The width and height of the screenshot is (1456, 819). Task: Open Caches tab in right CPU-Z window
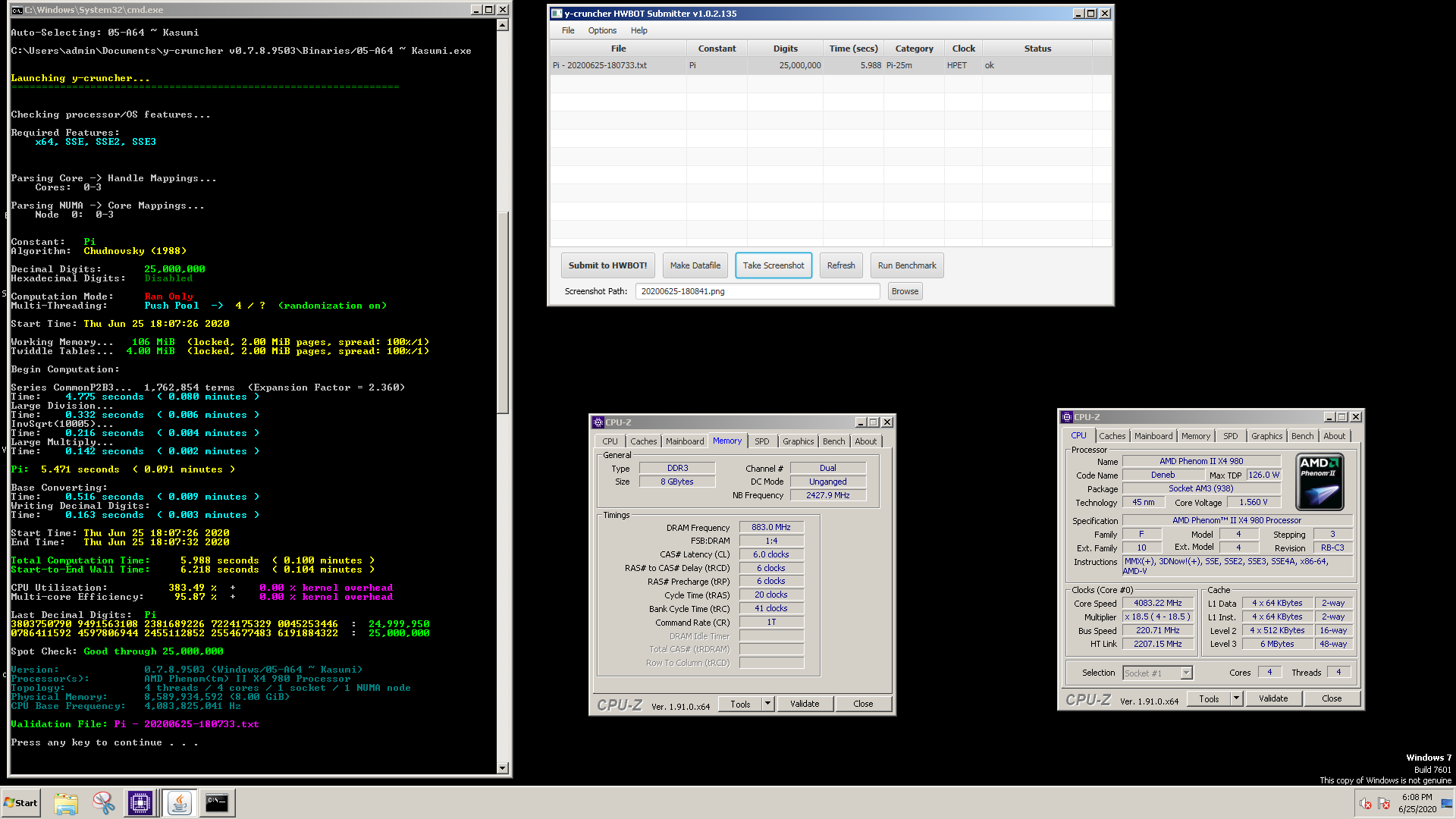pos(1112,436)
